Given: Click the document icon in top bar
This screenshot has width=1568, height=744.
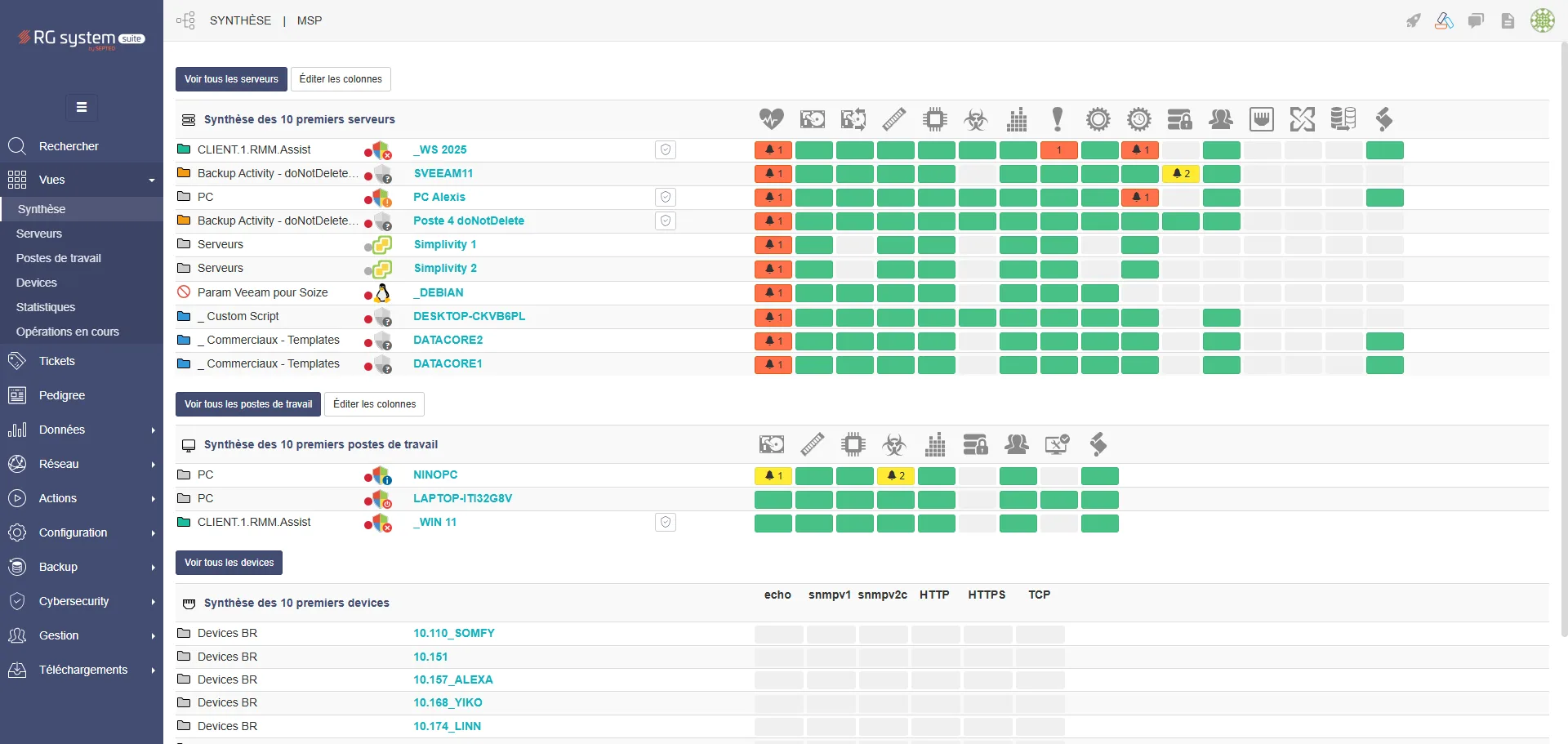Looking at the screenshot, I should 1508,21.
